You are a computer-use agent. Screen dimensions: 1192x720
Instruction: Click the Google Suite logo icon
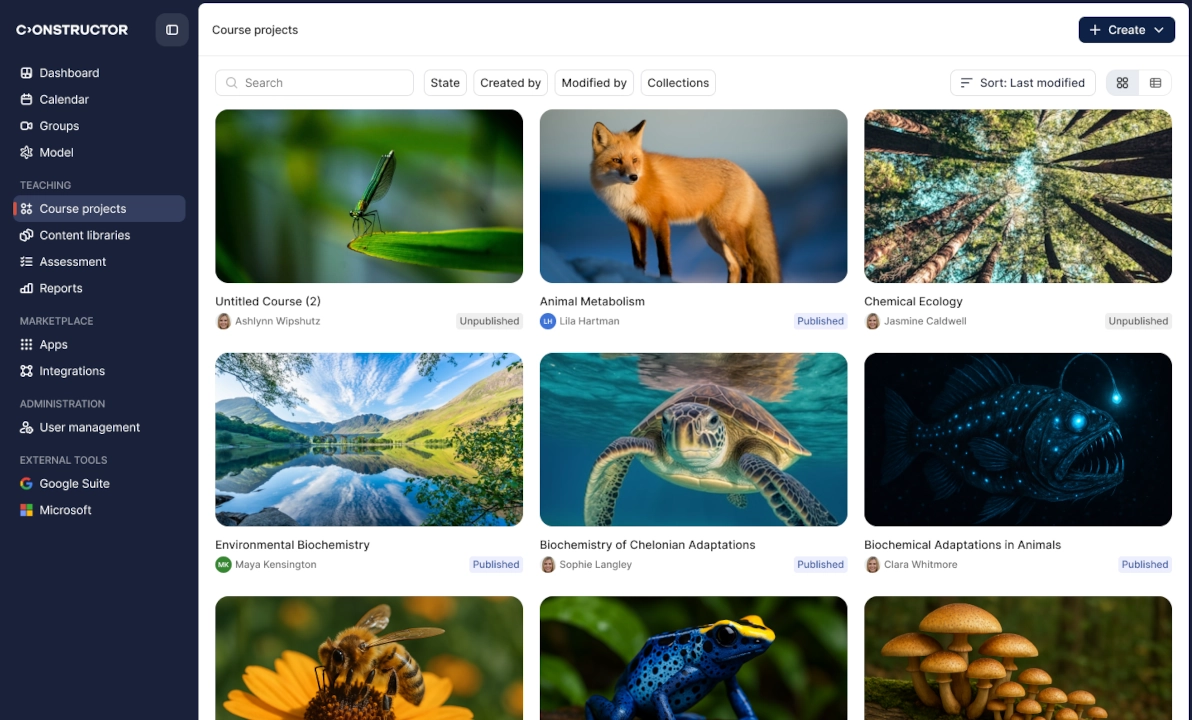(27, 484)
